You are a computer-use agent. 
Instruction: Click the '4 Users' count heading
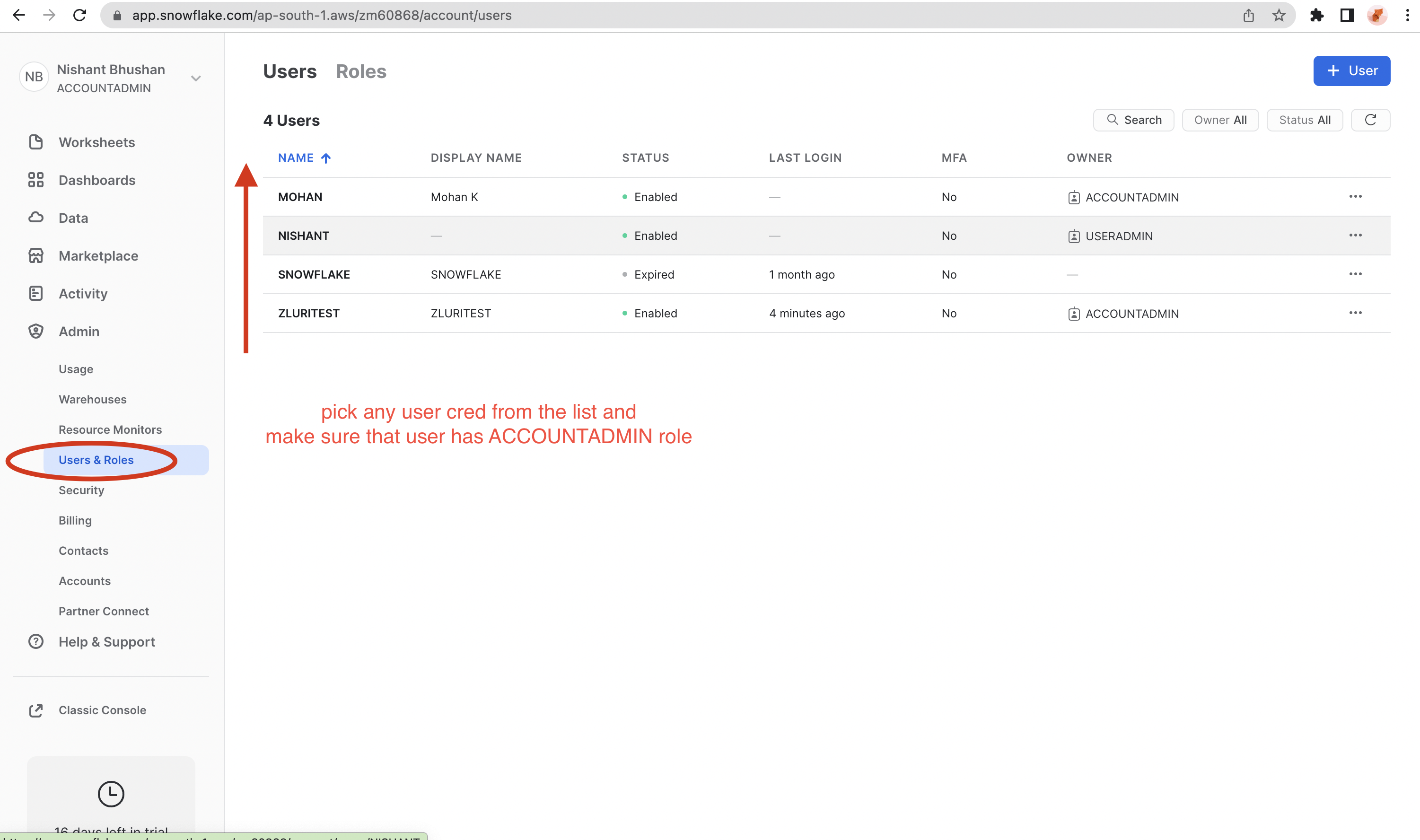(291, 120)
